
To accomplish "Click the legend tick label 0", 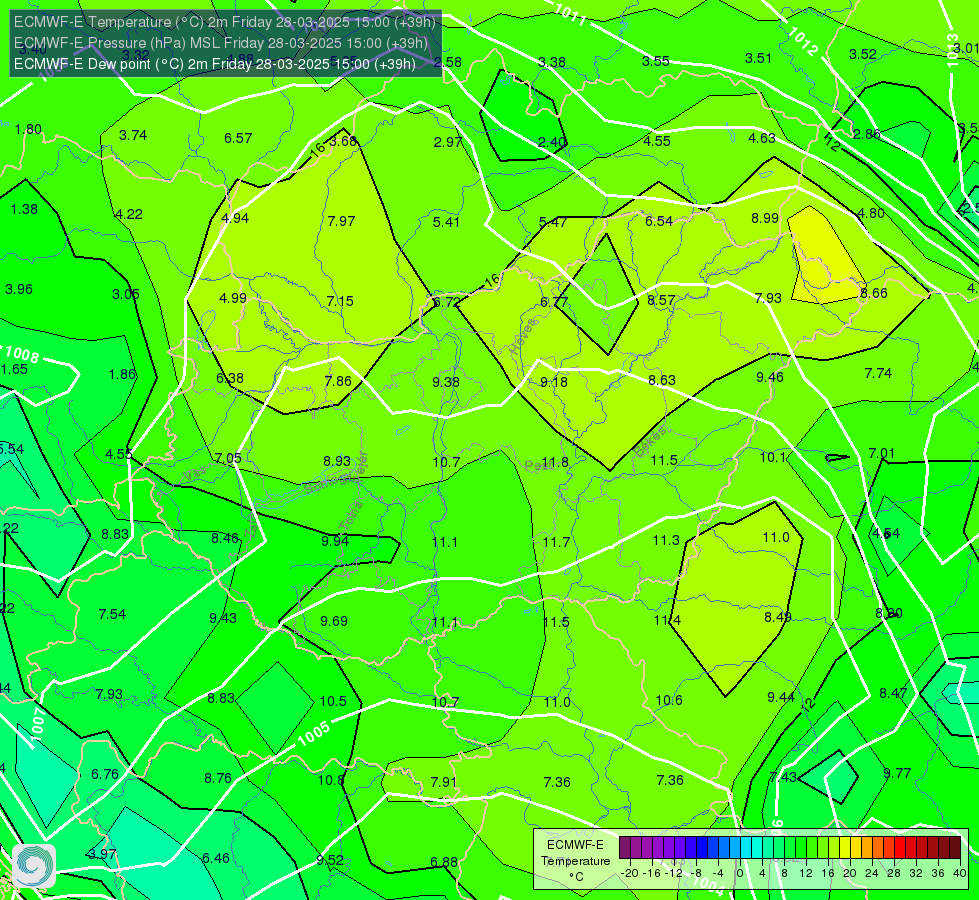I will tap(739, 873).
